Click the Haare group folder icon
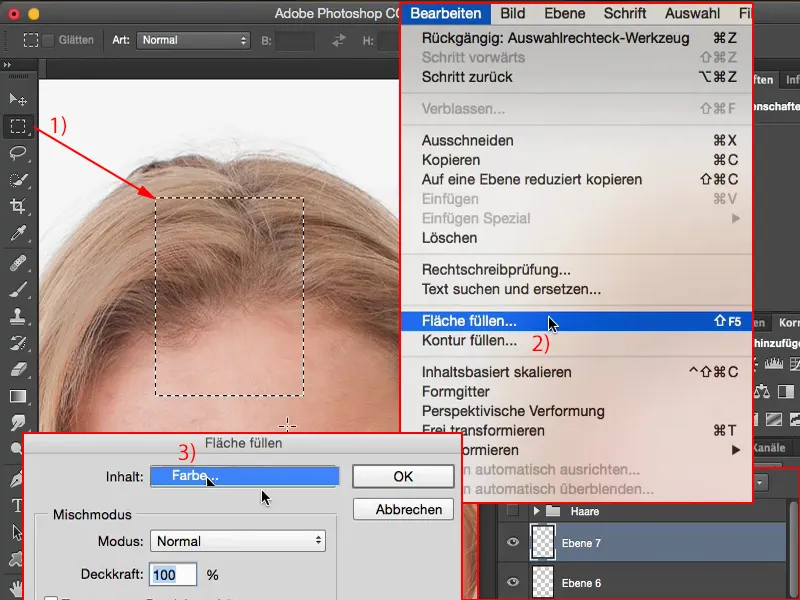This screenshot has height=600, width=800. (x=553, y=511)
